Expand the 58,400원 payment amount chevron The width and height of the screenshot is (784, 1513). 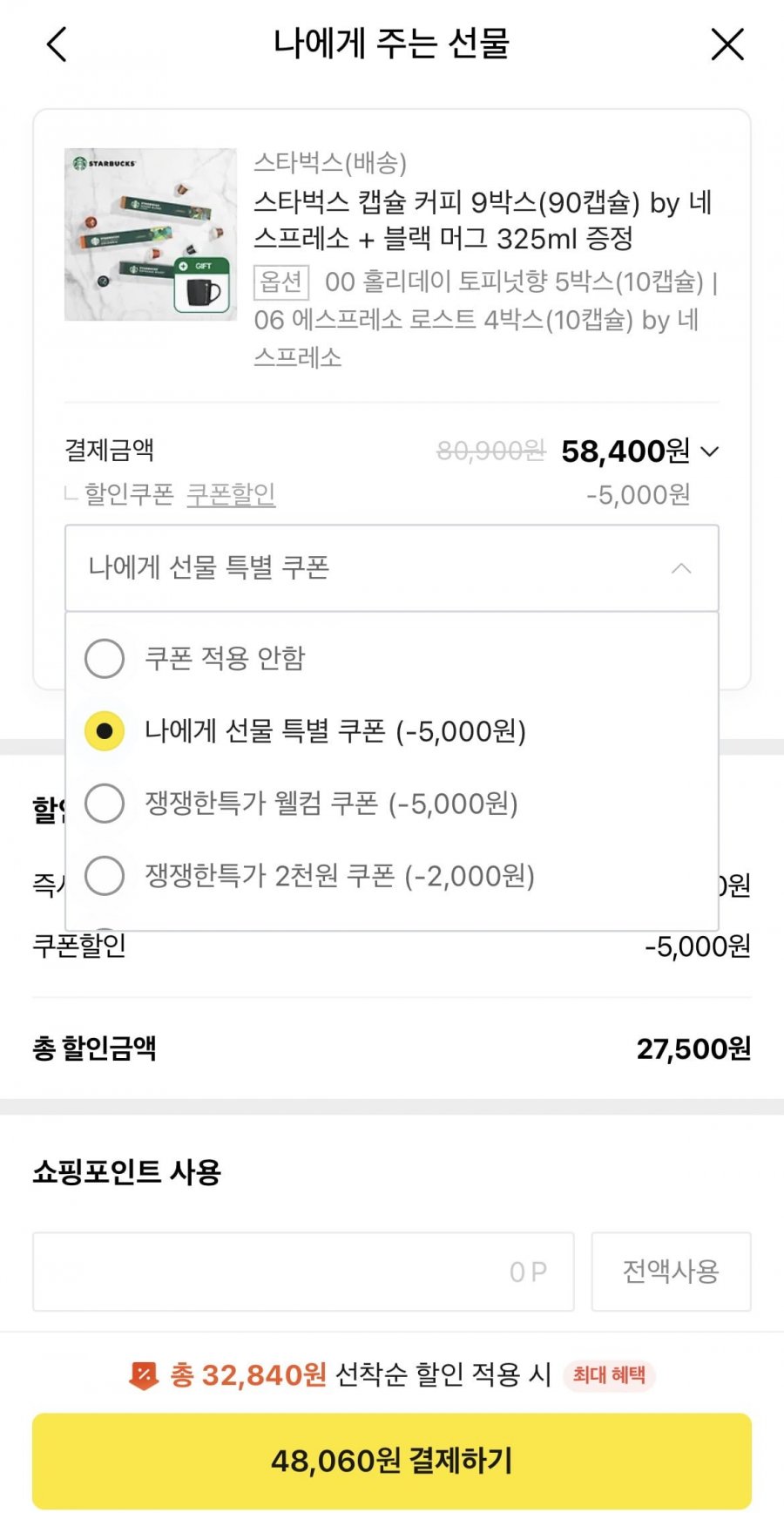[x=710, y=451]
